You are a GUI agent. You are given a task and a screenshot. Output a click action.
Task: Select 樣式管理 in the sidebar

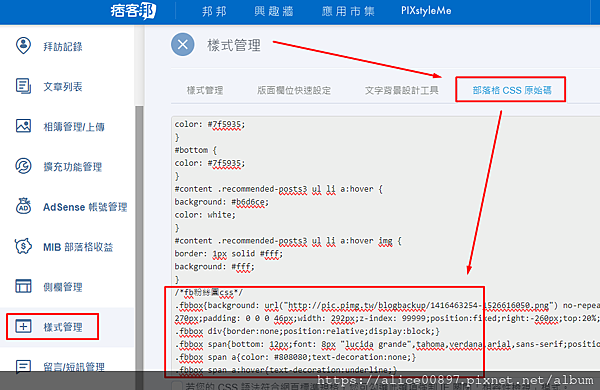pos(63,327)
